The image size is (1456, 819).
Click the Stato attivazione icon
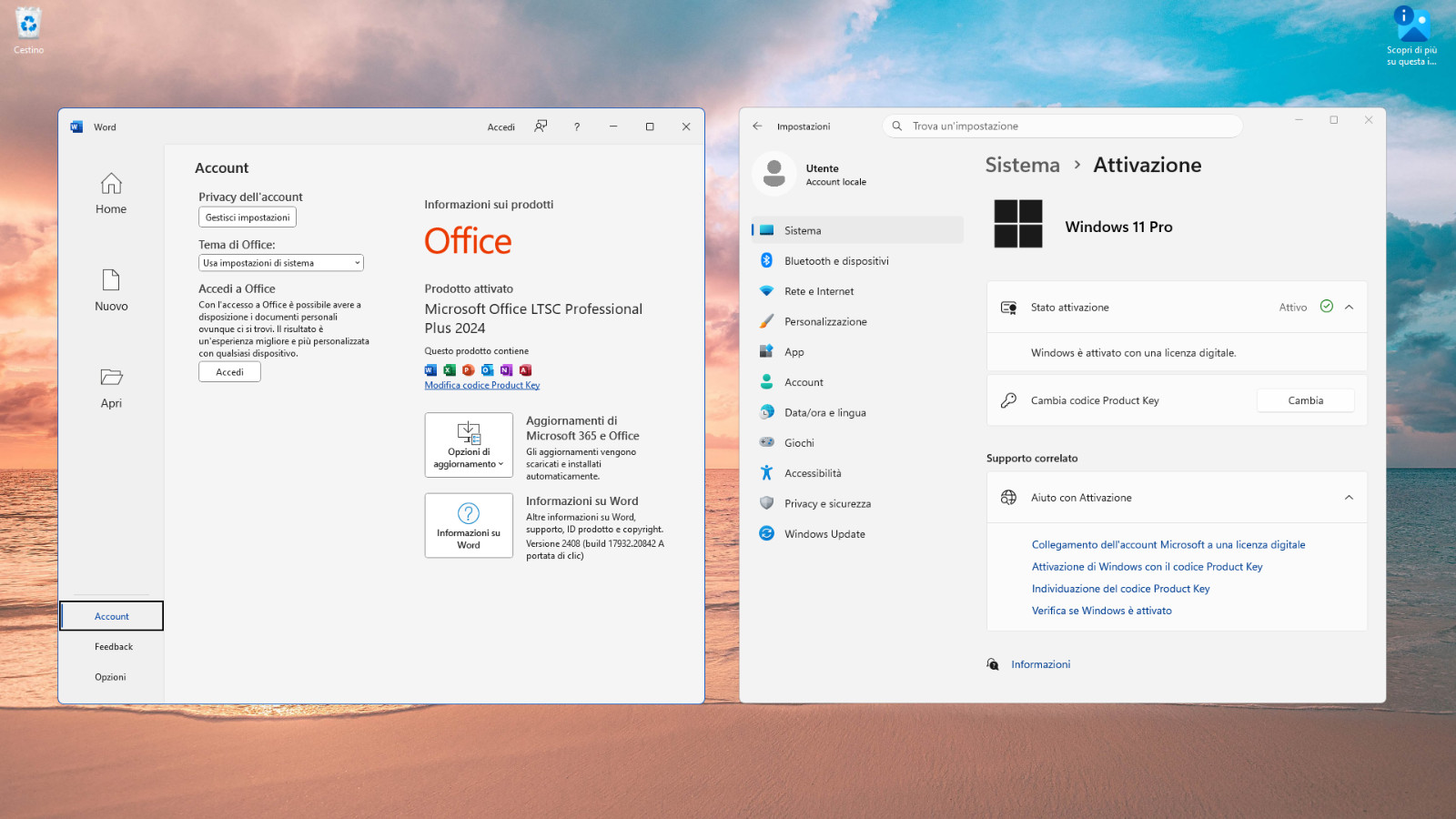point(1008,308)
